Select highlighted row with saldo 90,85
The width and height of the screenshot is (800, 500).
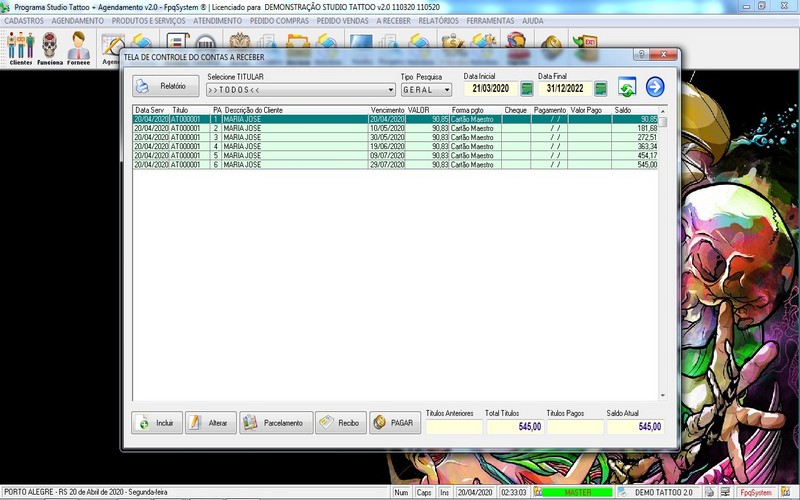(395, 119)
